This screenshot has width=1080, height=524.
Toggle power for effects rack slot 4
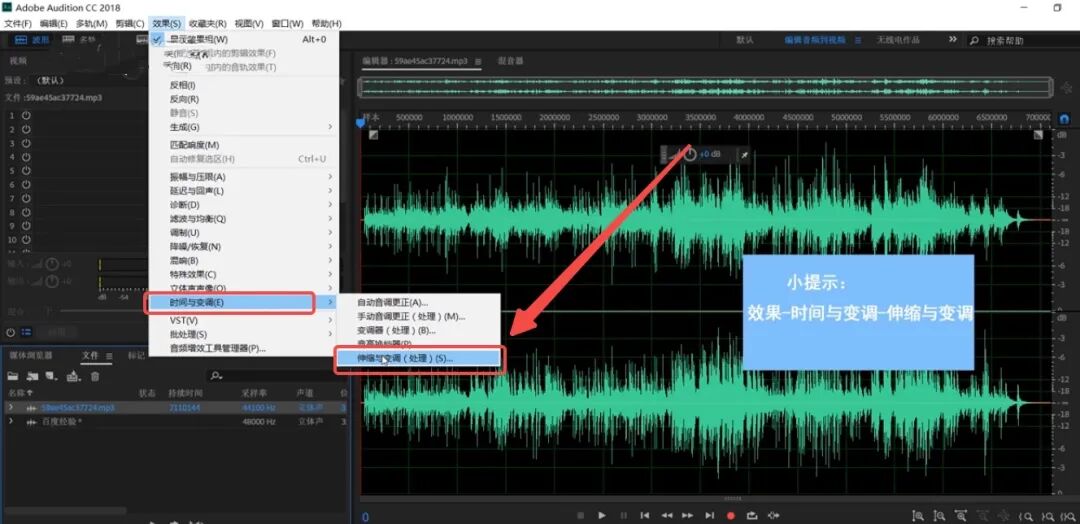point(26,157)
